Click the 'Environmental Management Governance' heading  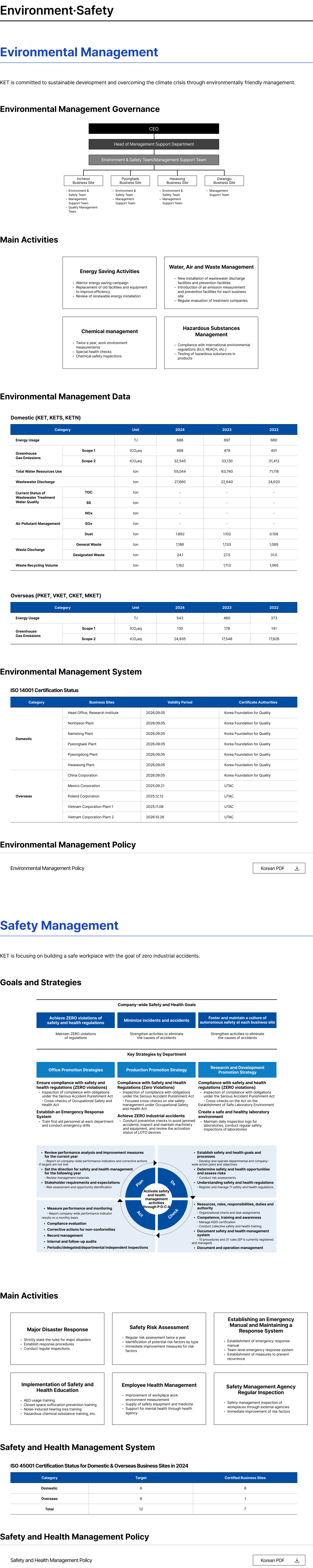tap(80, 109)
